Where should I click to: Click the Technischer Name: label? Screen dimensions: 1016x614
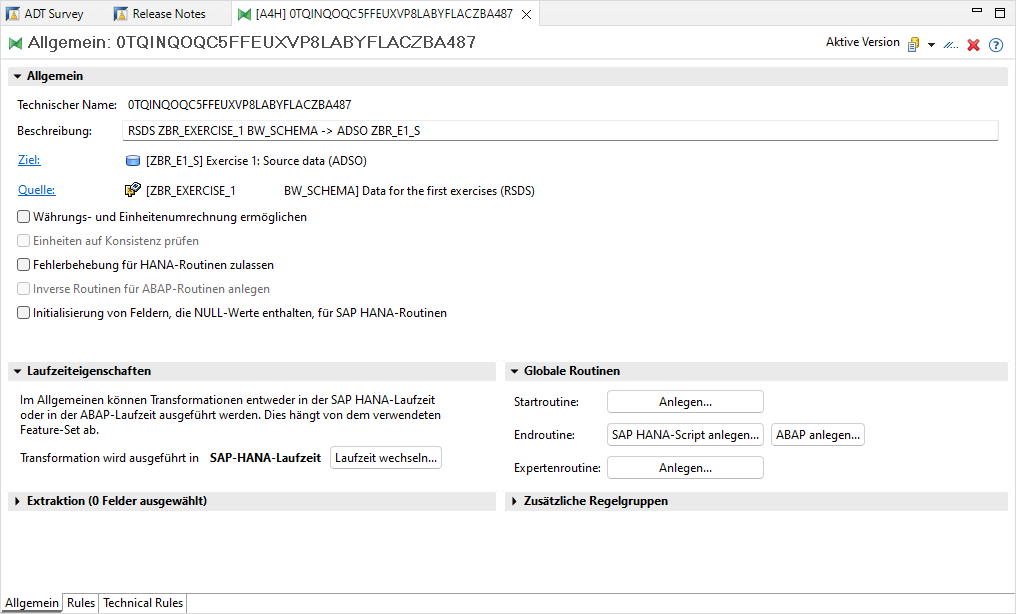tap(67, 105)
